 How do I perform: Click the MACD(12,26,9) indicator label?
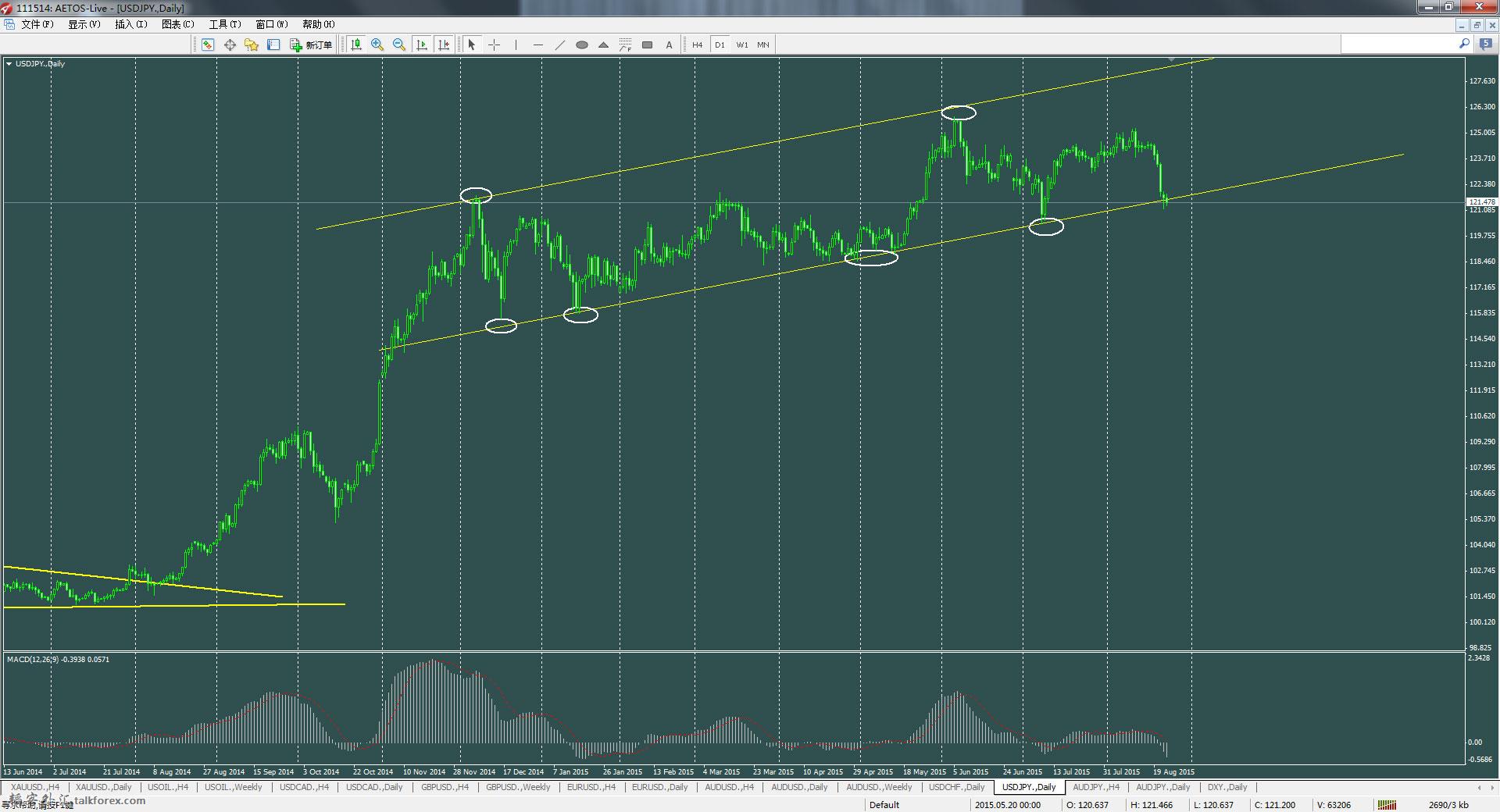pos(59,660)
